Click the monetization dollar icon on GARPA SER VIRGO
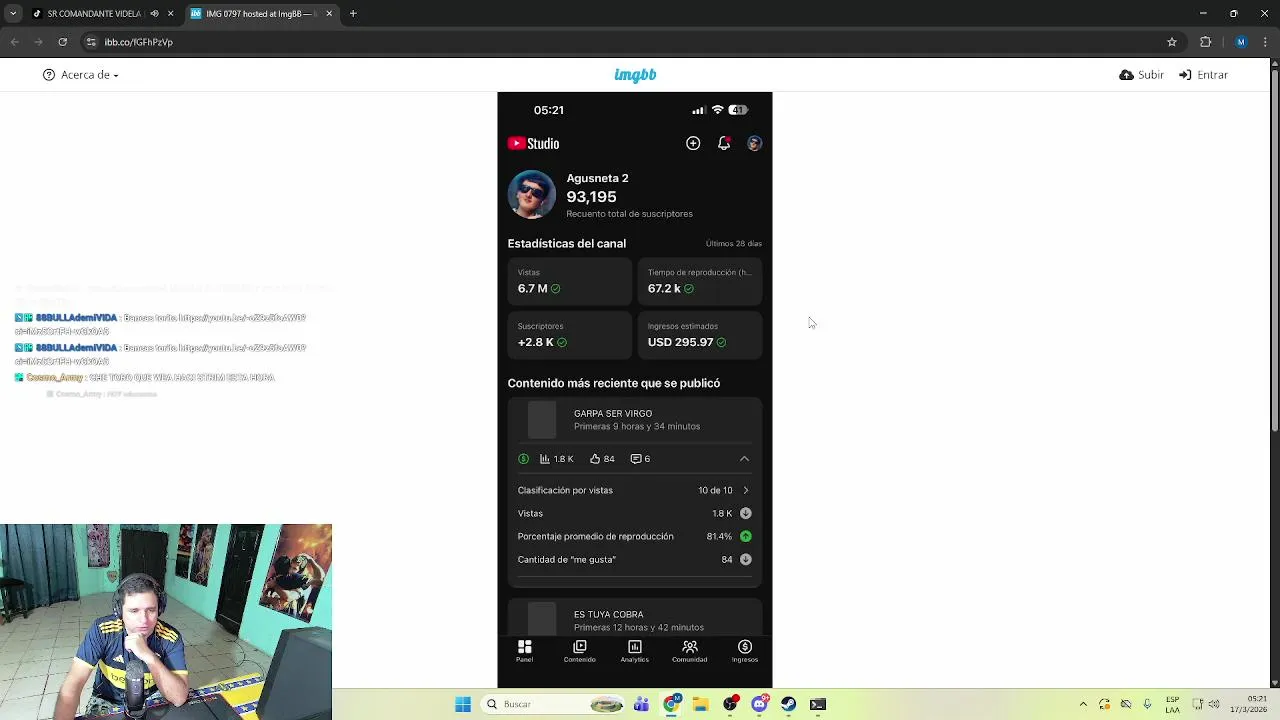 [x=523, y=458]
